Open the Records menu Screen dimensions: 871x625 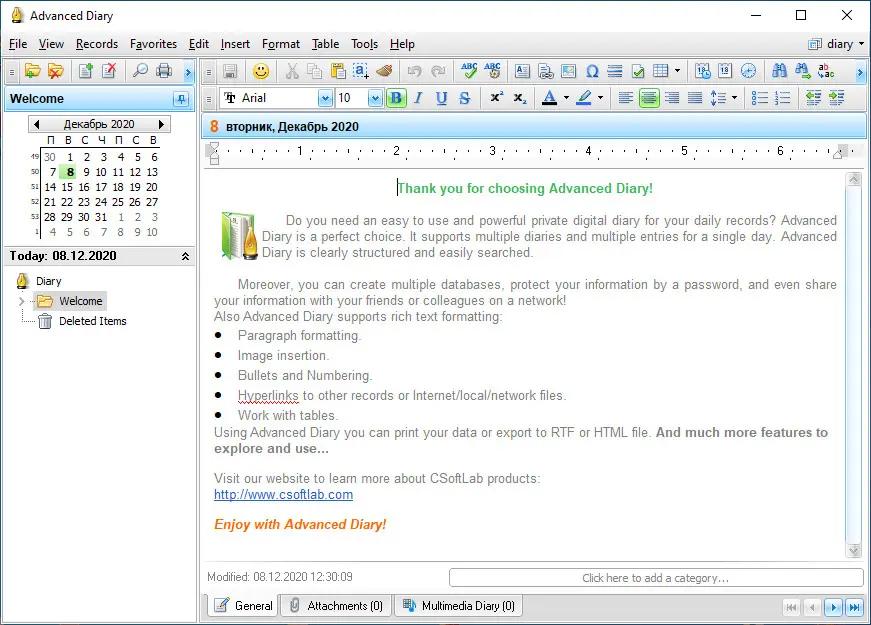pyautogui.click(x=96, y=44)
